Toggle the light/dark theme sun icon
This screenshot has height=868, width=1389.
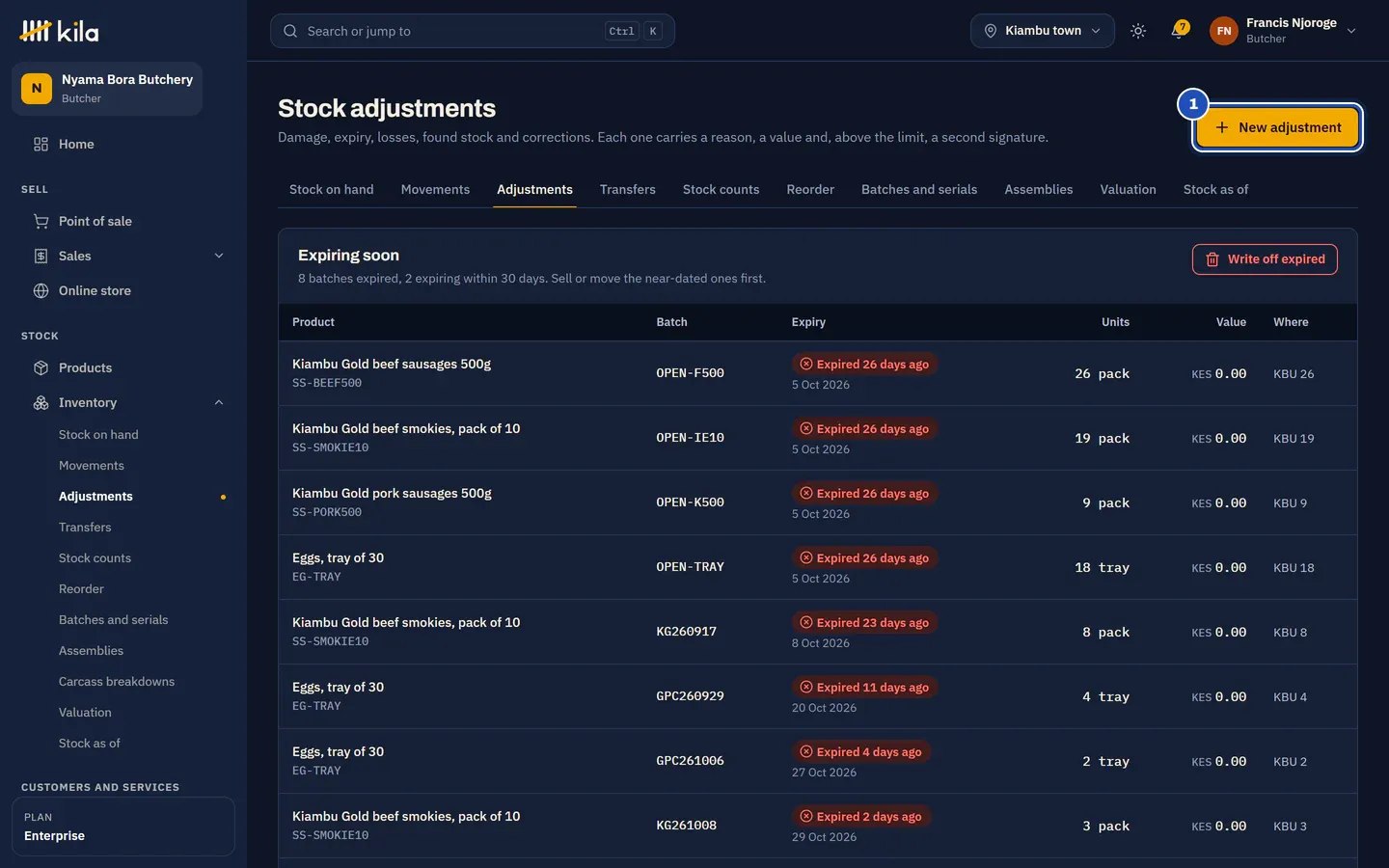pyautogui.click(x=1138, y=31)
